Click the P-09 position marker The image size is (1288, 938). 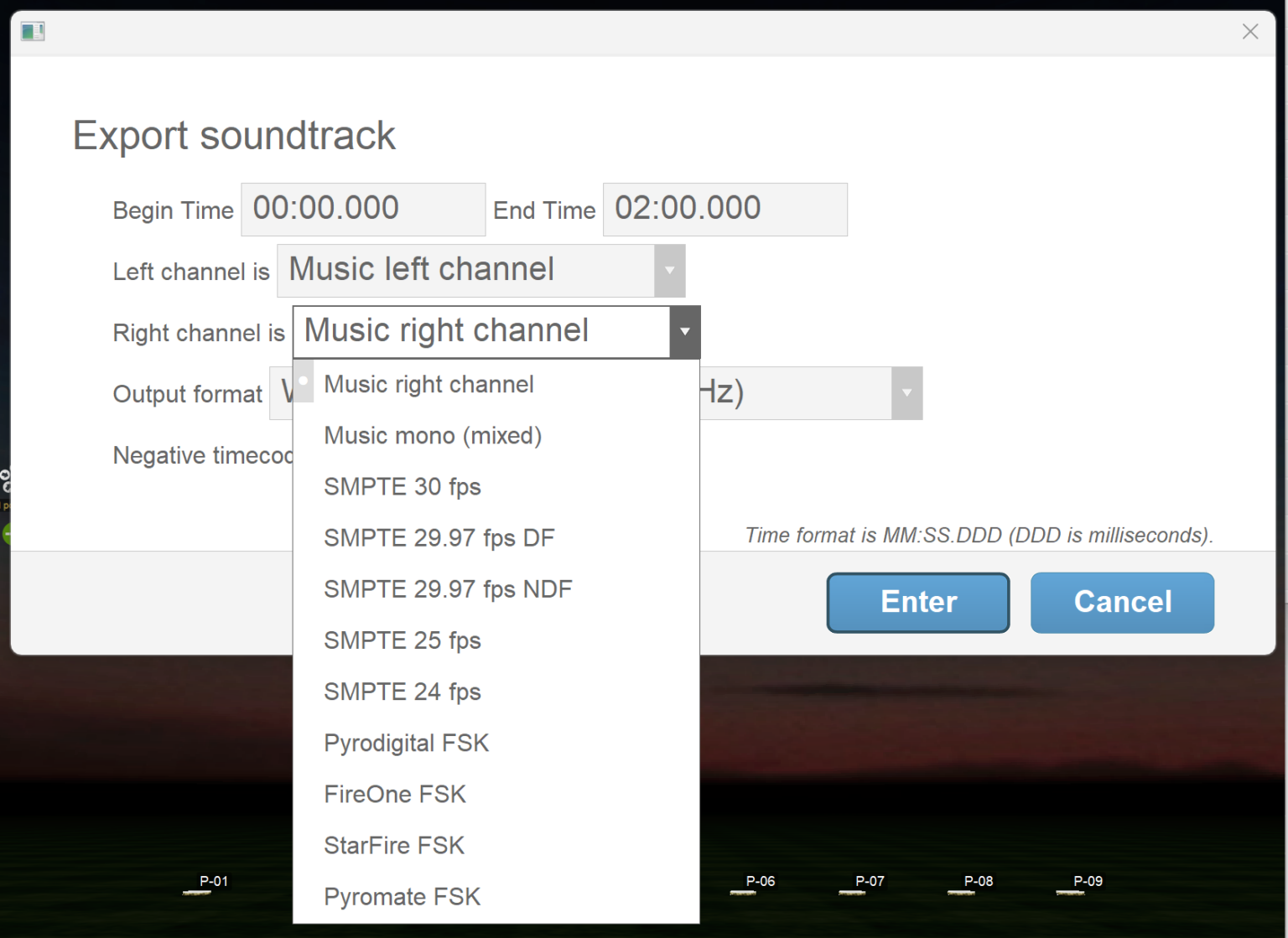1088,882
